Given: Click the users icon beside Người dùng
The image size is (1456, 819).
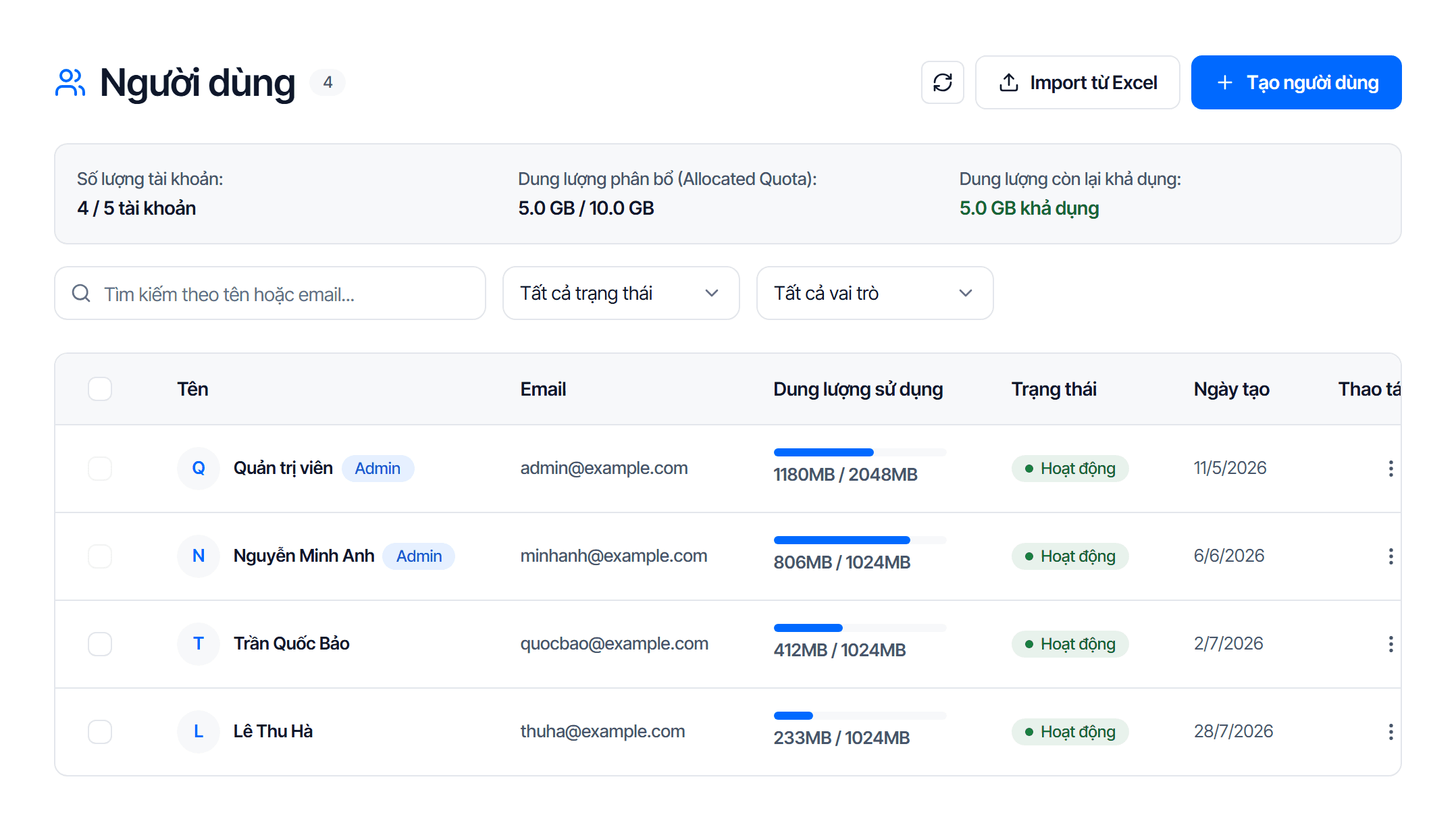Looking at the screenshot, I should click(70, 82).
